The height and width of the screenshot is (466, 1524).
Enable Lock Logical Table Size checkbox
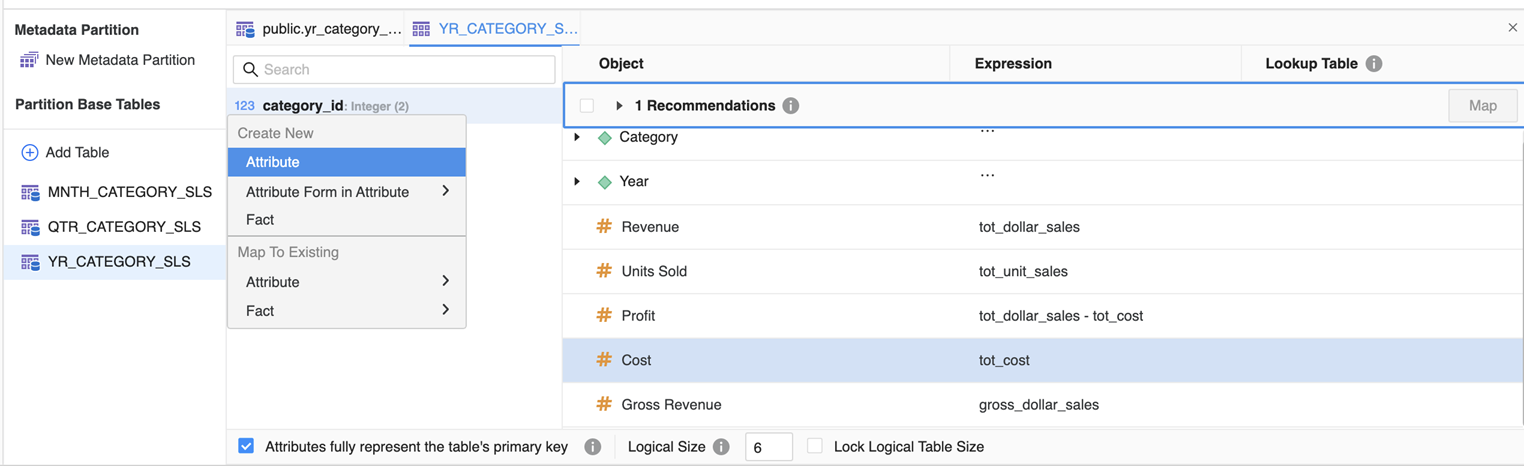coord(815,447)
